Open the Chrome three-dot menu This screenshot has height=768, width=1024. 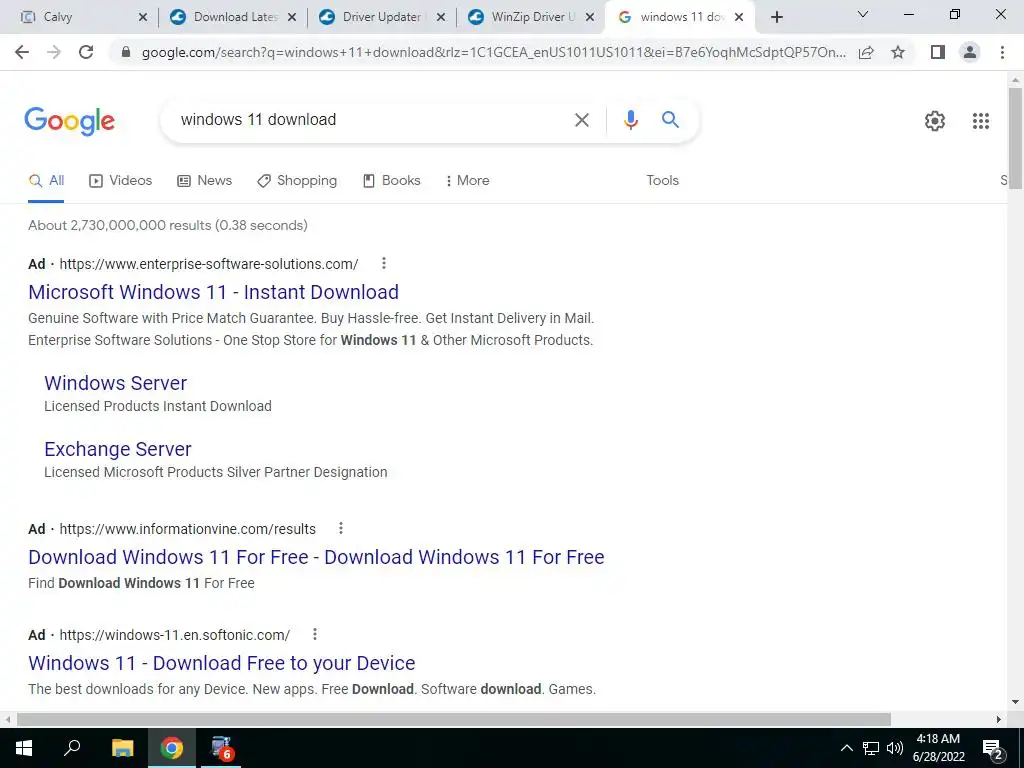tap(1002, 52)
